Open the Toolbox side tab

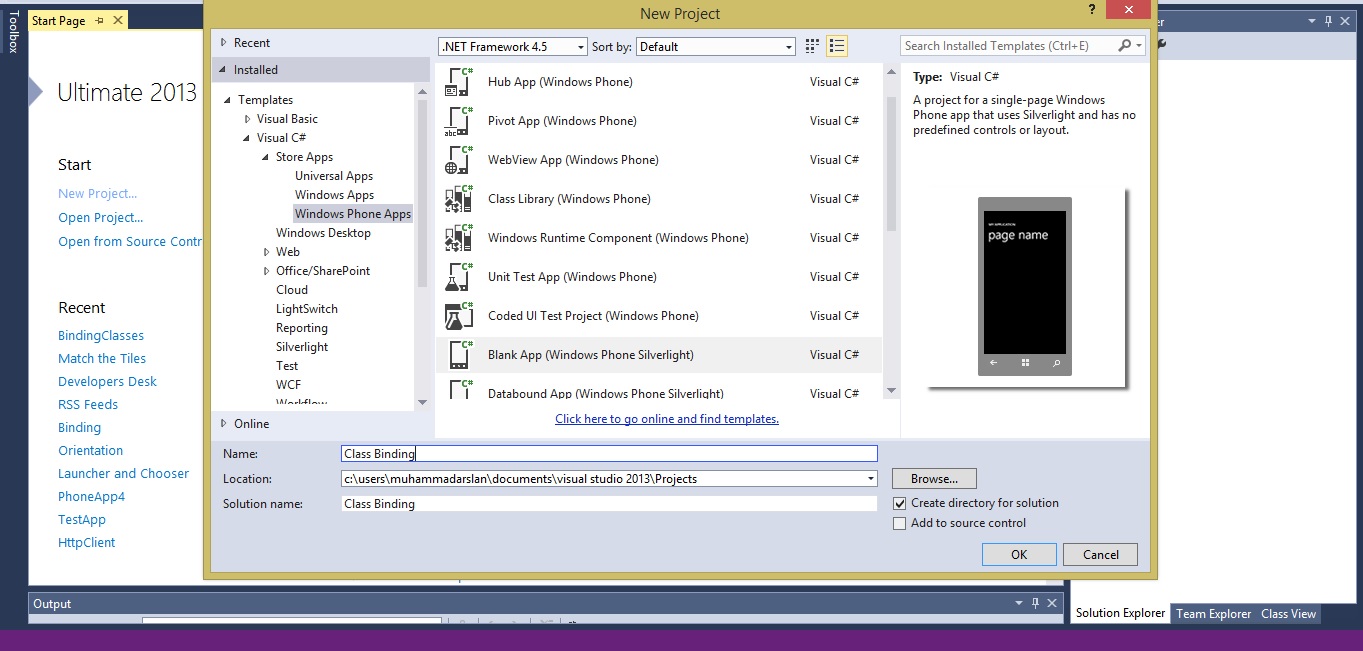click(13, 31)
